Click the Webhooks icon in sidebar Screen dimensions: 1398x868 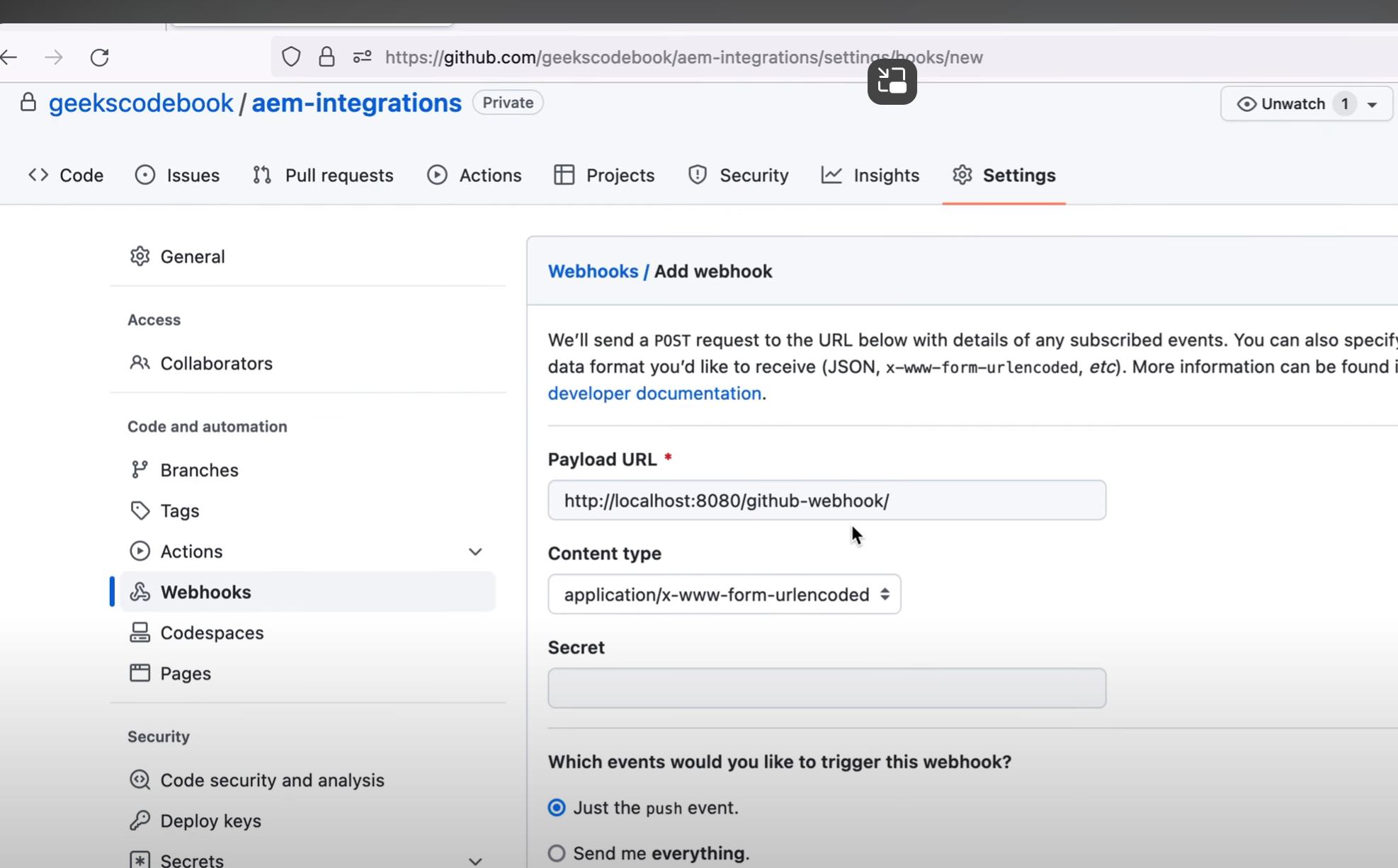(x=140, y=592)
